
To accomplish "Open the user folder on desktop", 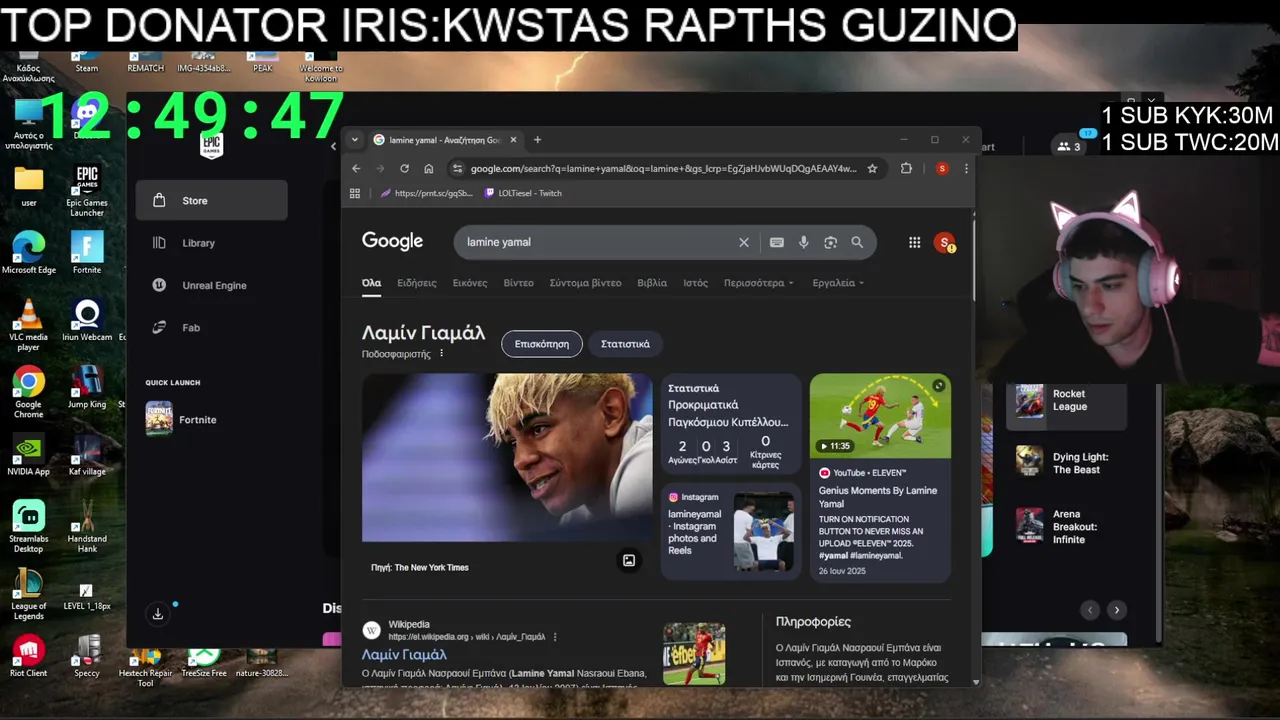I will (x=28, y=186).
